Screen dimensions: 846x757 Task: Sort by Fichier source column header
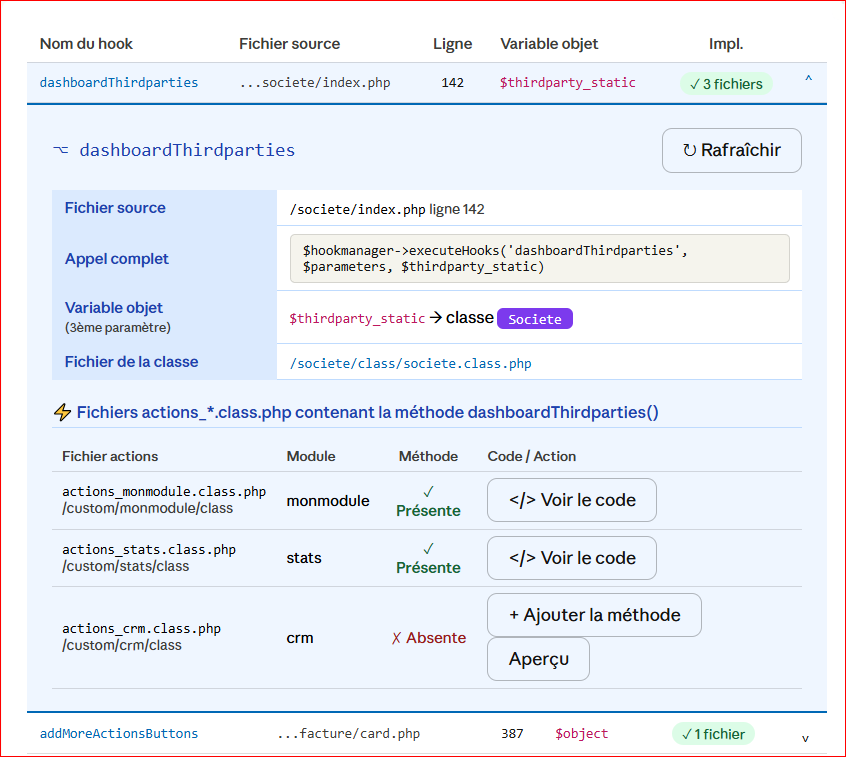[x=289, y=44]
